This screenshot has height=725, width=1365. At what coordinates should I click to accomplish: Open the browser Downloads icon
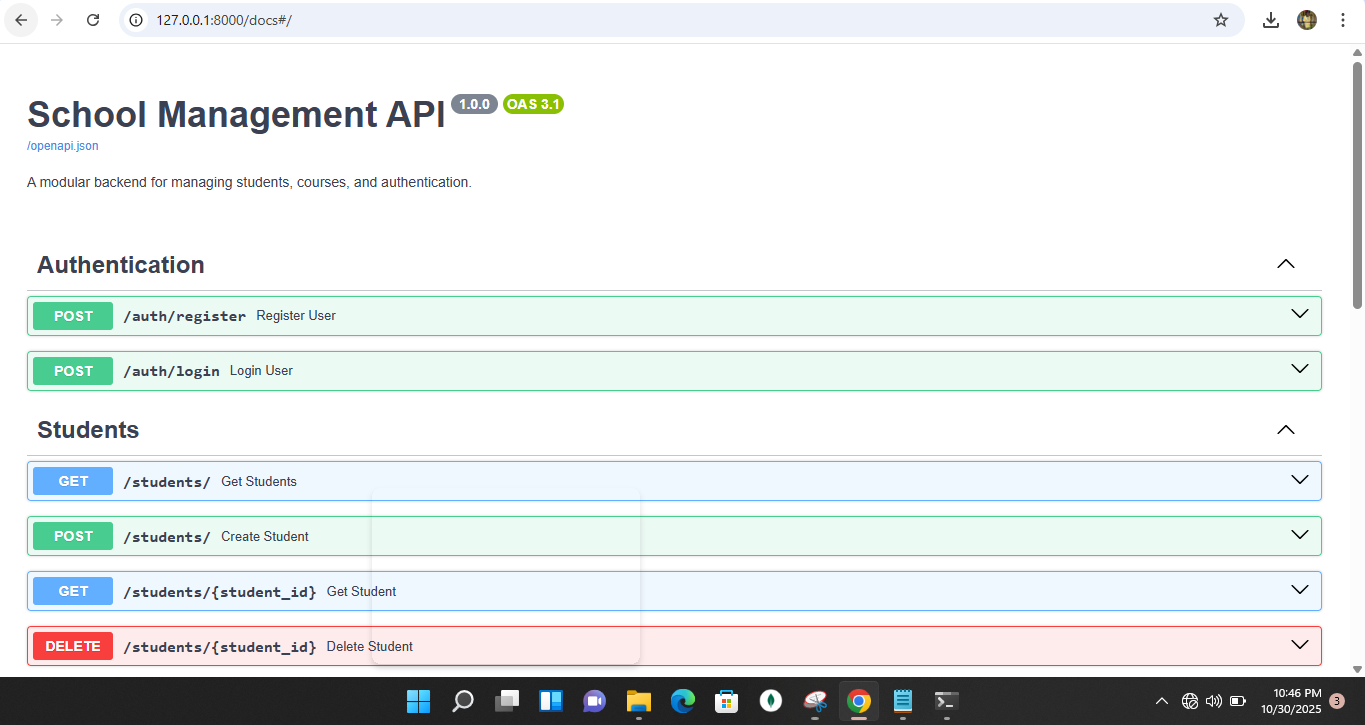(1270, 20)
